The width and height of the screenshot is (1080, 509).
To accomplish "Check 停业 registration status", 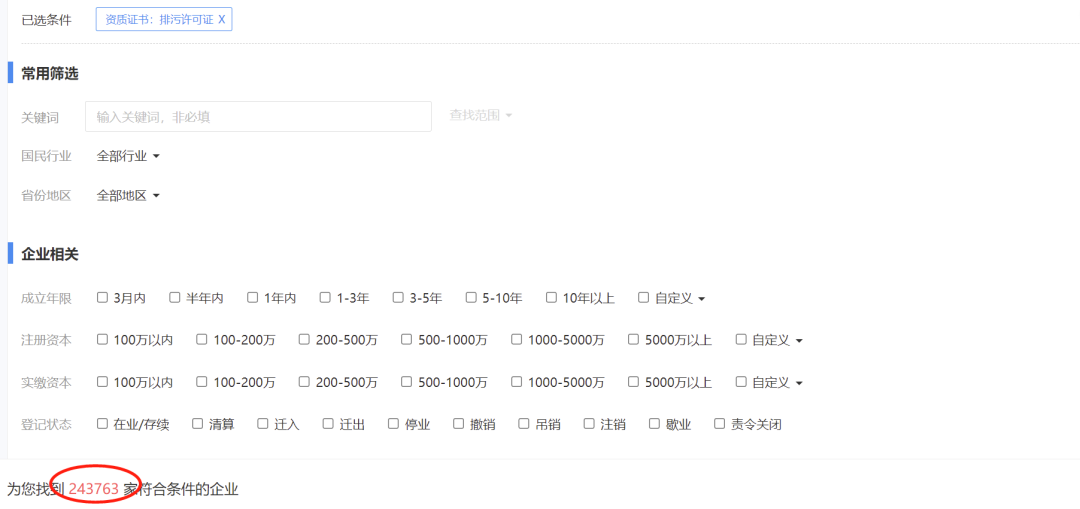I will pos(393,424).
